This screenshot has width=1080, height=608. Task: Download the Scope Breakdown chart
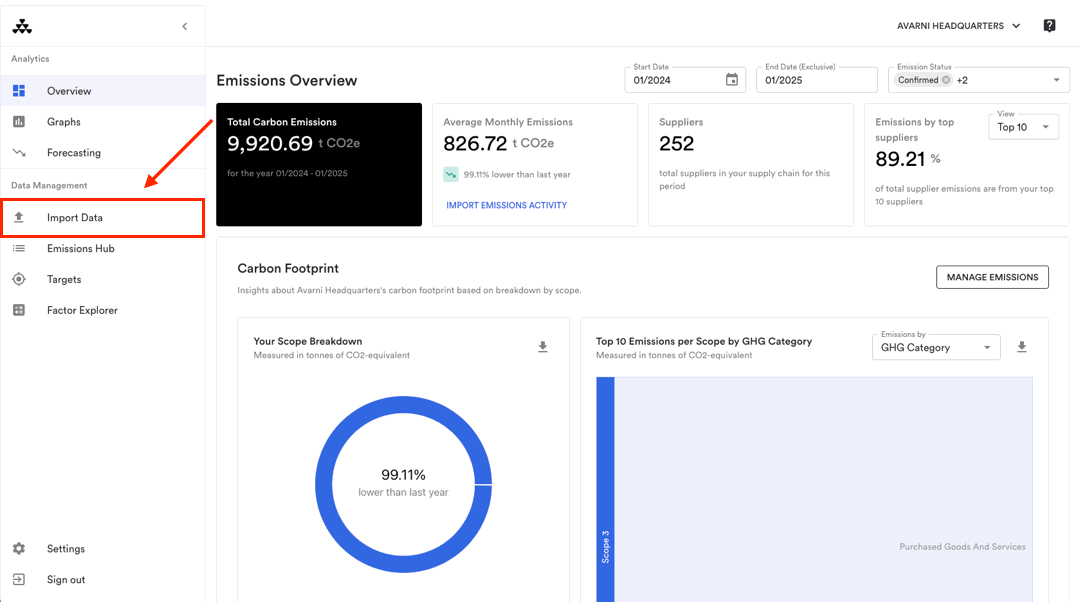point(543,347)
